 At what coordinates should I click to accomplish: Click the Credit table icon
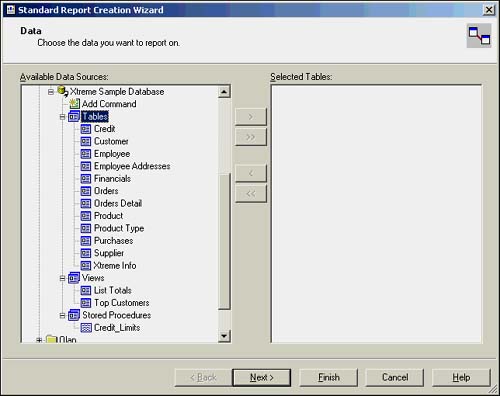(x=86, y=129)
